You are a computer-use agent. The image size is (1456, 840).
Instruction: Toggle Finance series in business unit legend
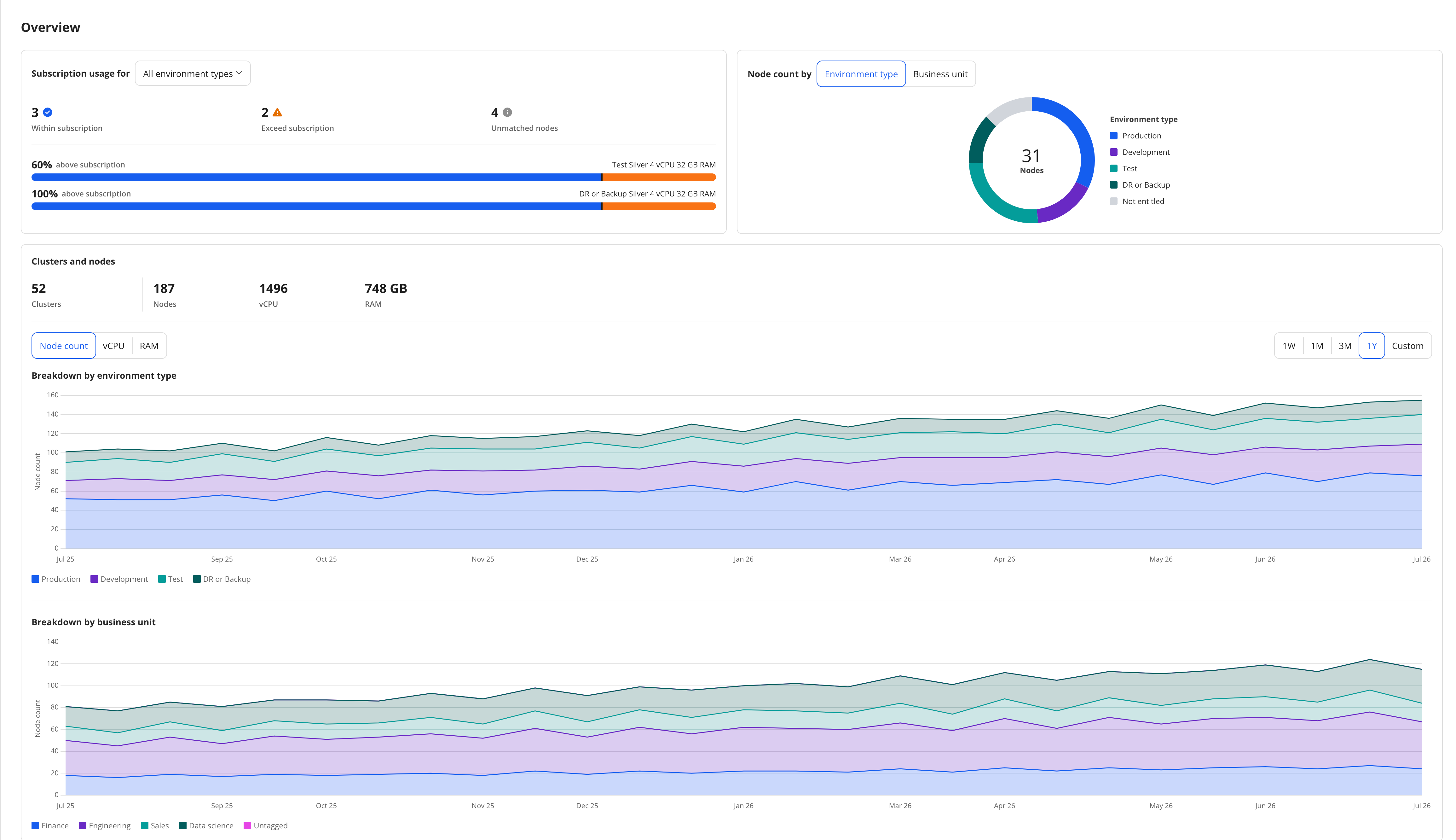tap(50, 825)
